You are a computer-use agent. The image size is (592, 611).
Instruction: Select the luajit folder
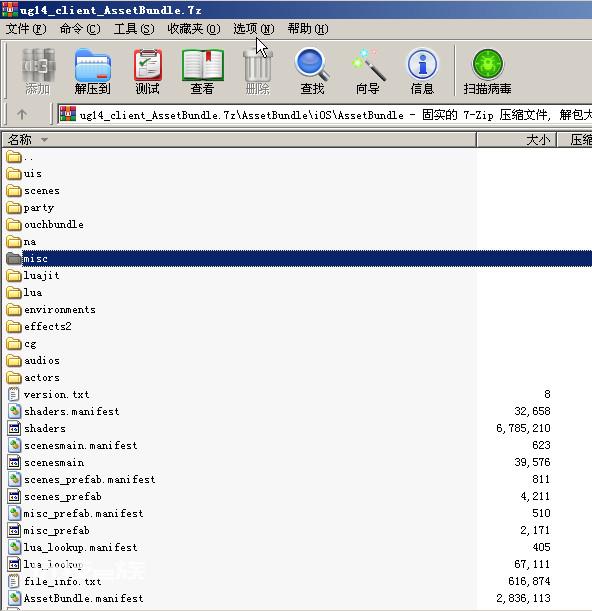(x=41, y=275)
